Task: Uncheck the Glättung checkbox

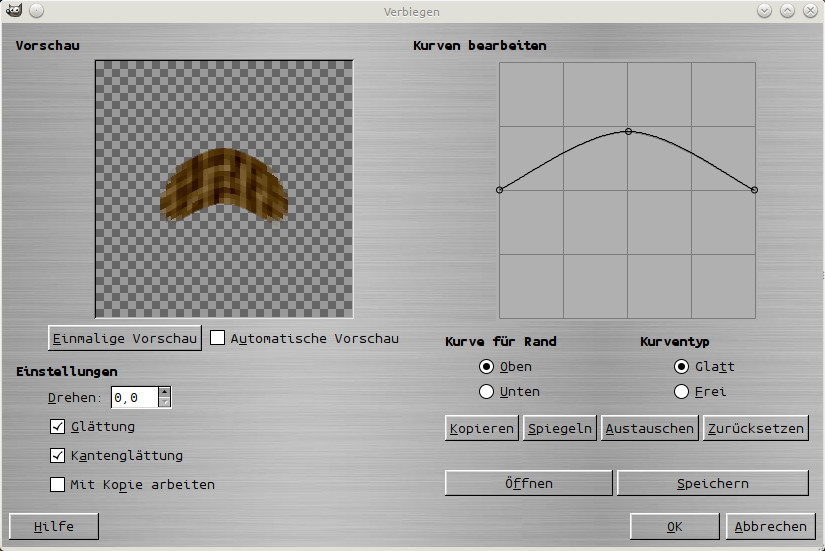Action: [58, 427]
